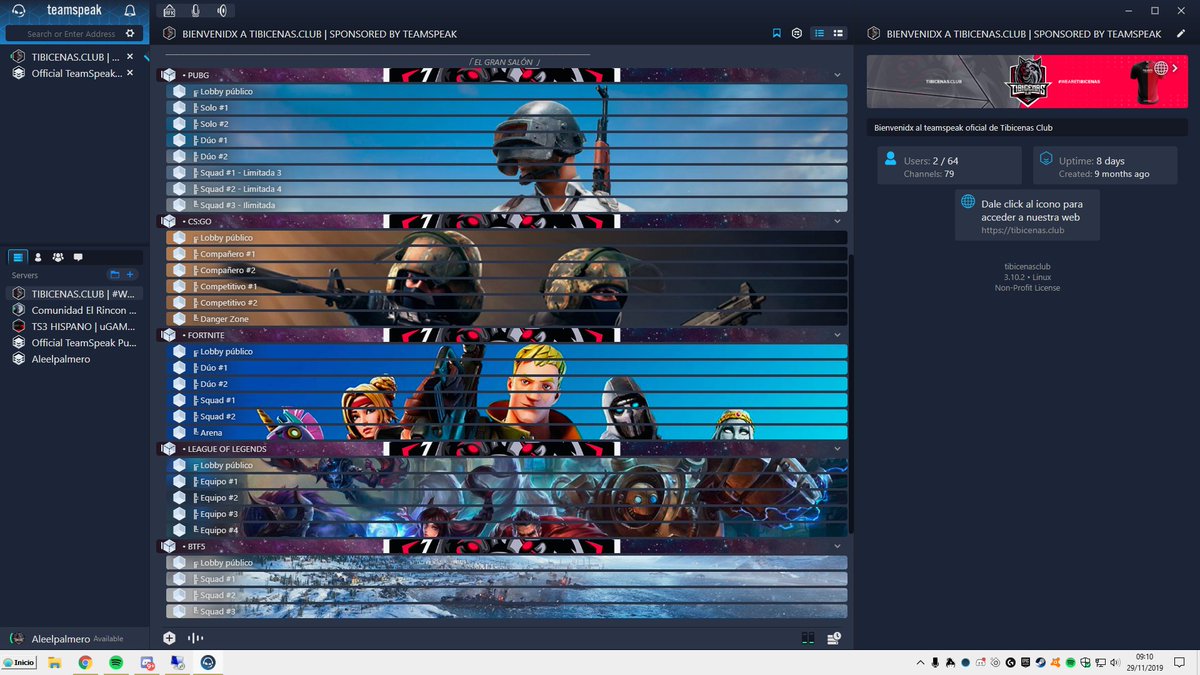Click the FORTNITE group cube icon
The width and height of the screenshot is (1200, 675).
coord(168,335)
